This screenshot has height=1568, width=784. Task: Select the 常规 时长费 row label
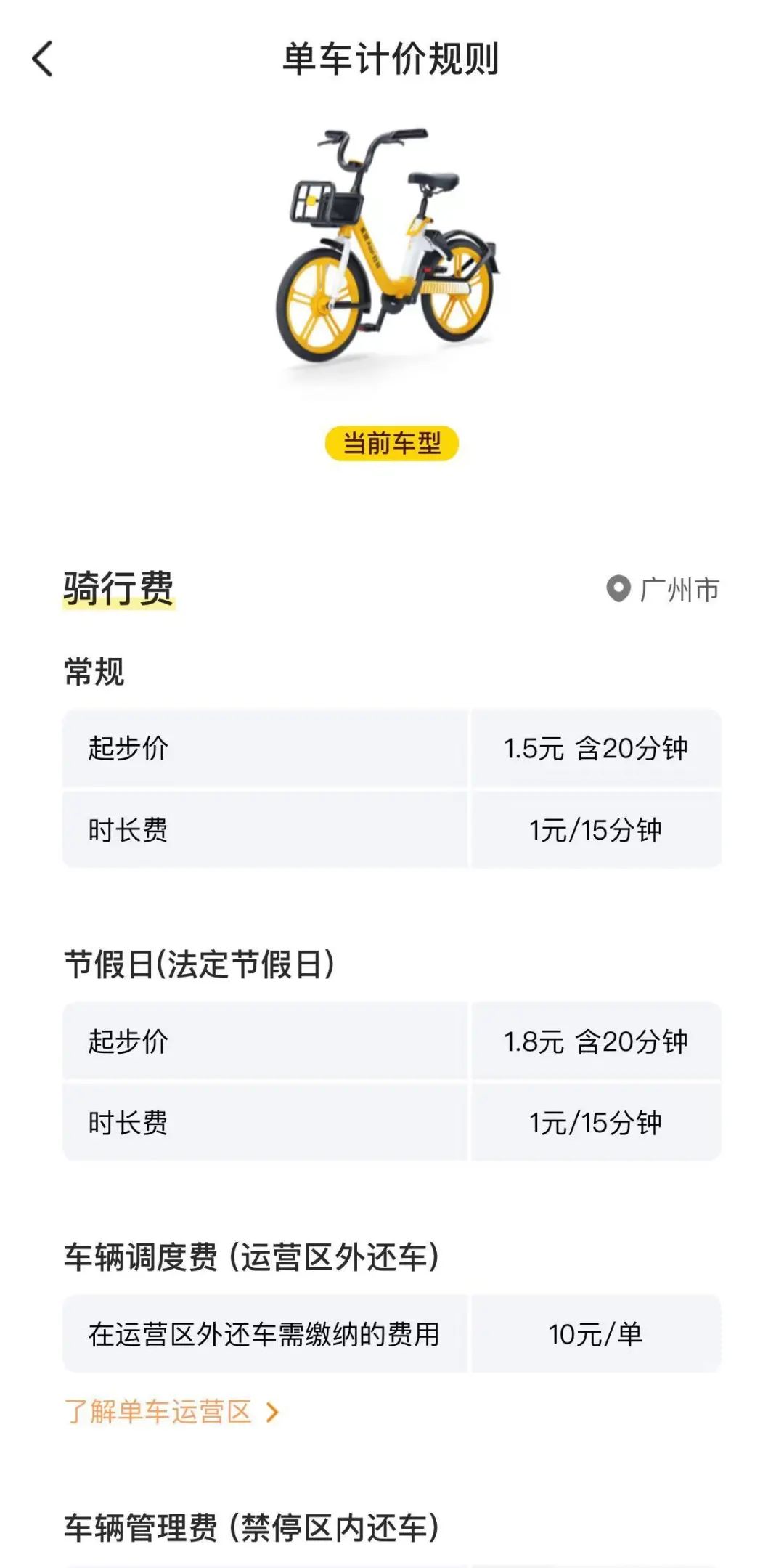tap(128, 830)
